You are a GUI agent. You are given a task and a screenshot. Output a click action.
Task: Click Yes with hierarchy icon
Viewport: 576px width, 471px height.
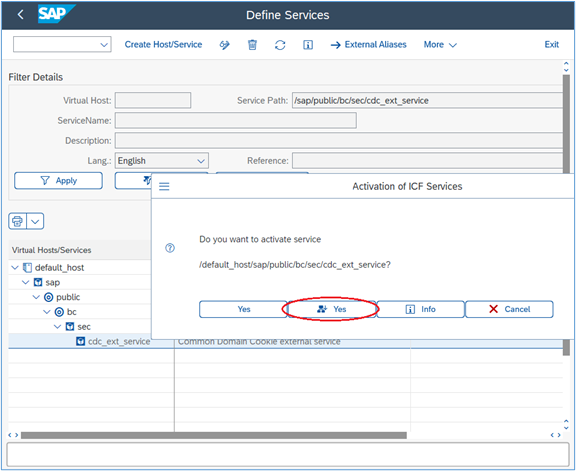(332, 309)
